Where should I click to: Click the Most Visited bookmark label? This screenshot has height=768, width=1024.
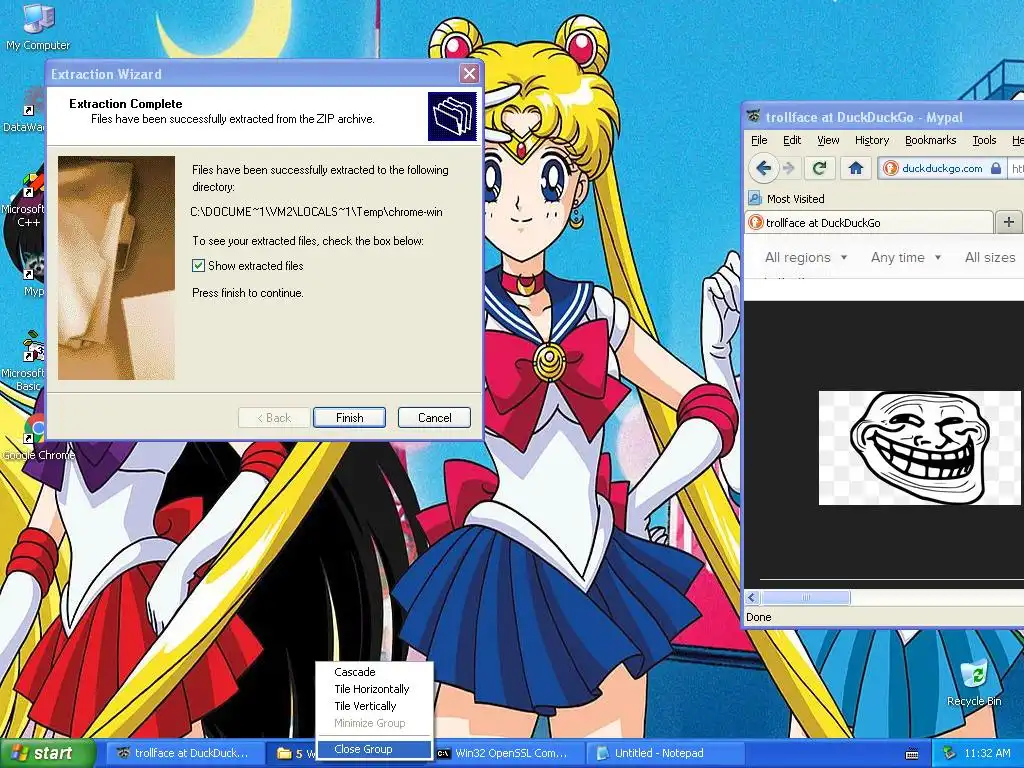[795, 199]
